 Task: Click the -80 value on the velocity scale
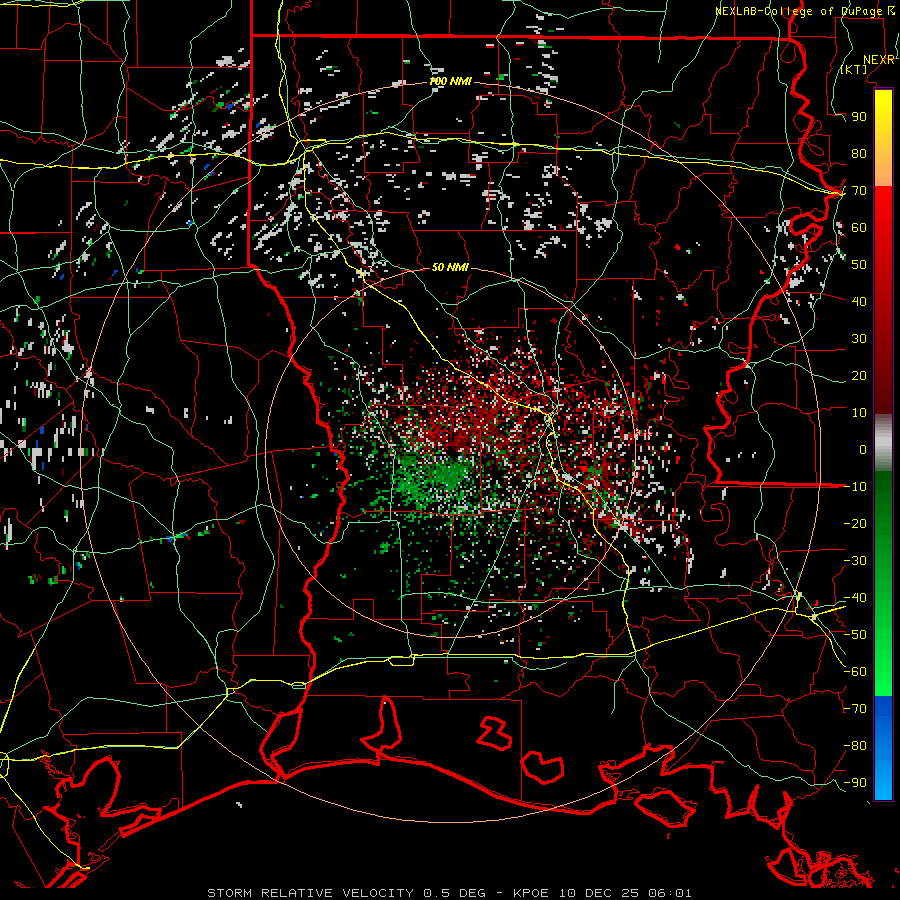[855, 746]
